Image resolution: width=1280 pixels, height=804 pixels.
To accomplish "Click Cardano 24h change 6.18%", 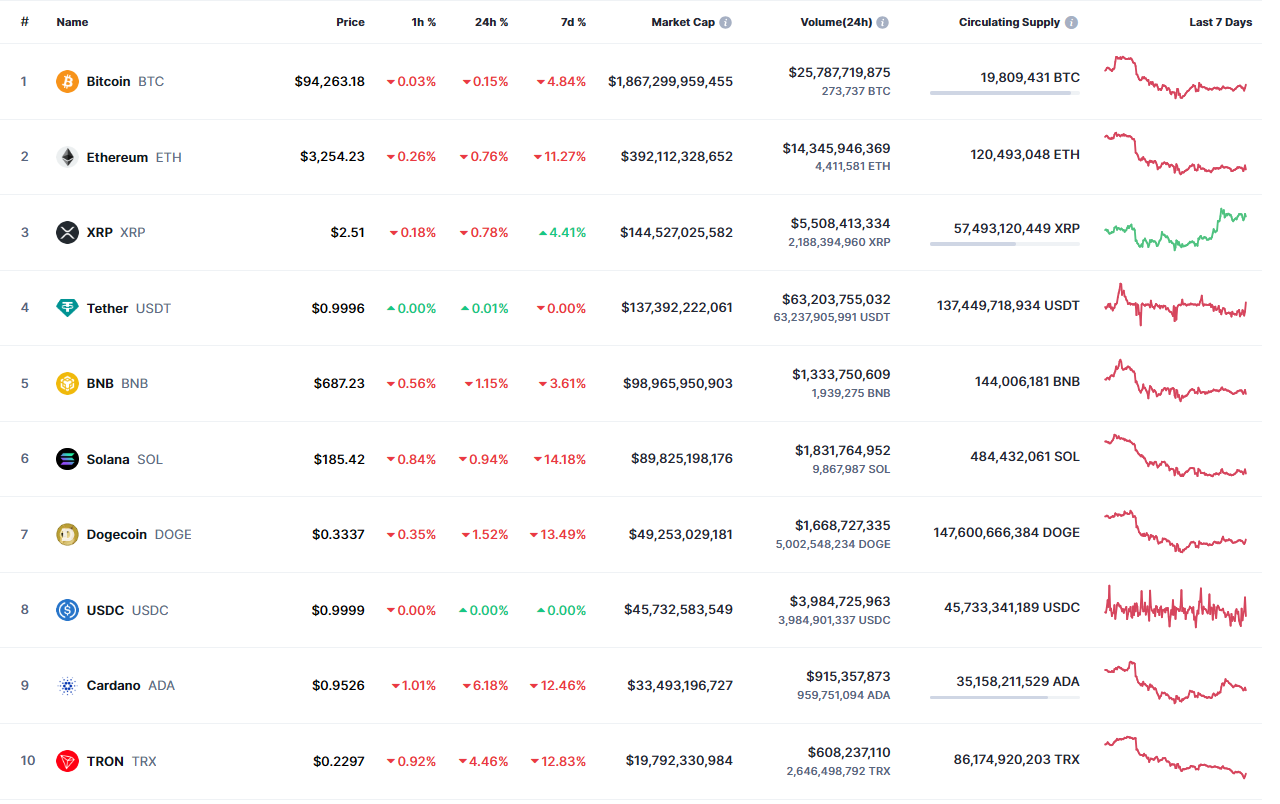I will [x=485, y=685].
